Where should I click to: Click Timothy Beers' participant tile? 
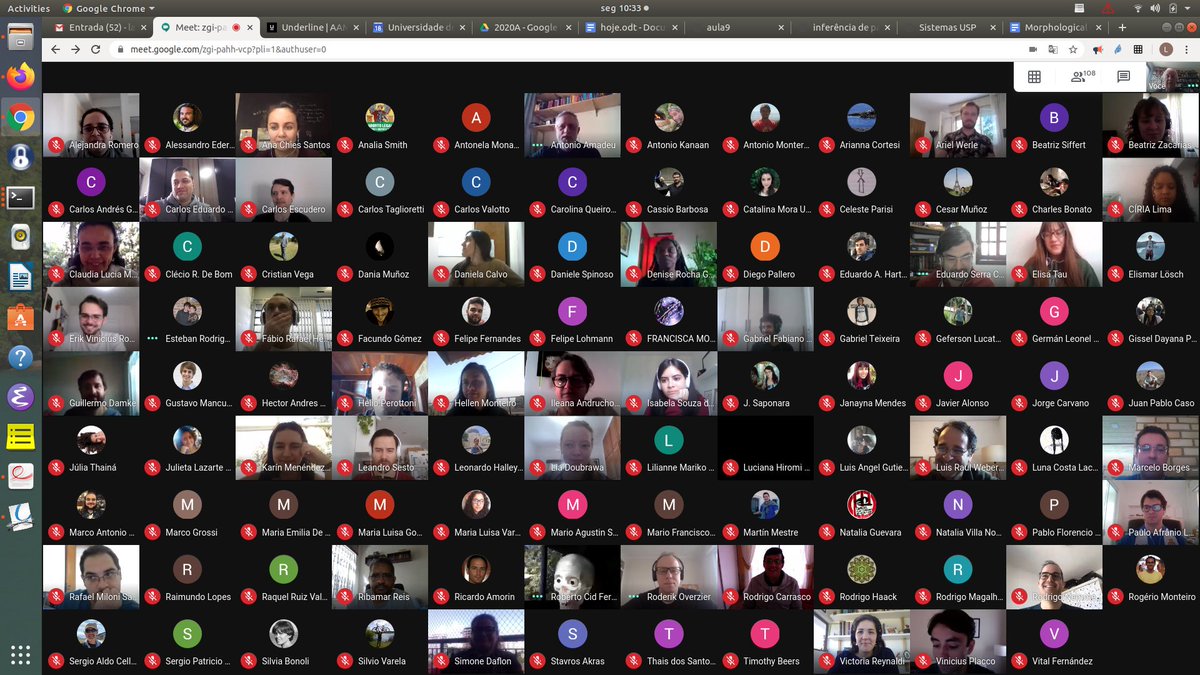coord(765,641)
